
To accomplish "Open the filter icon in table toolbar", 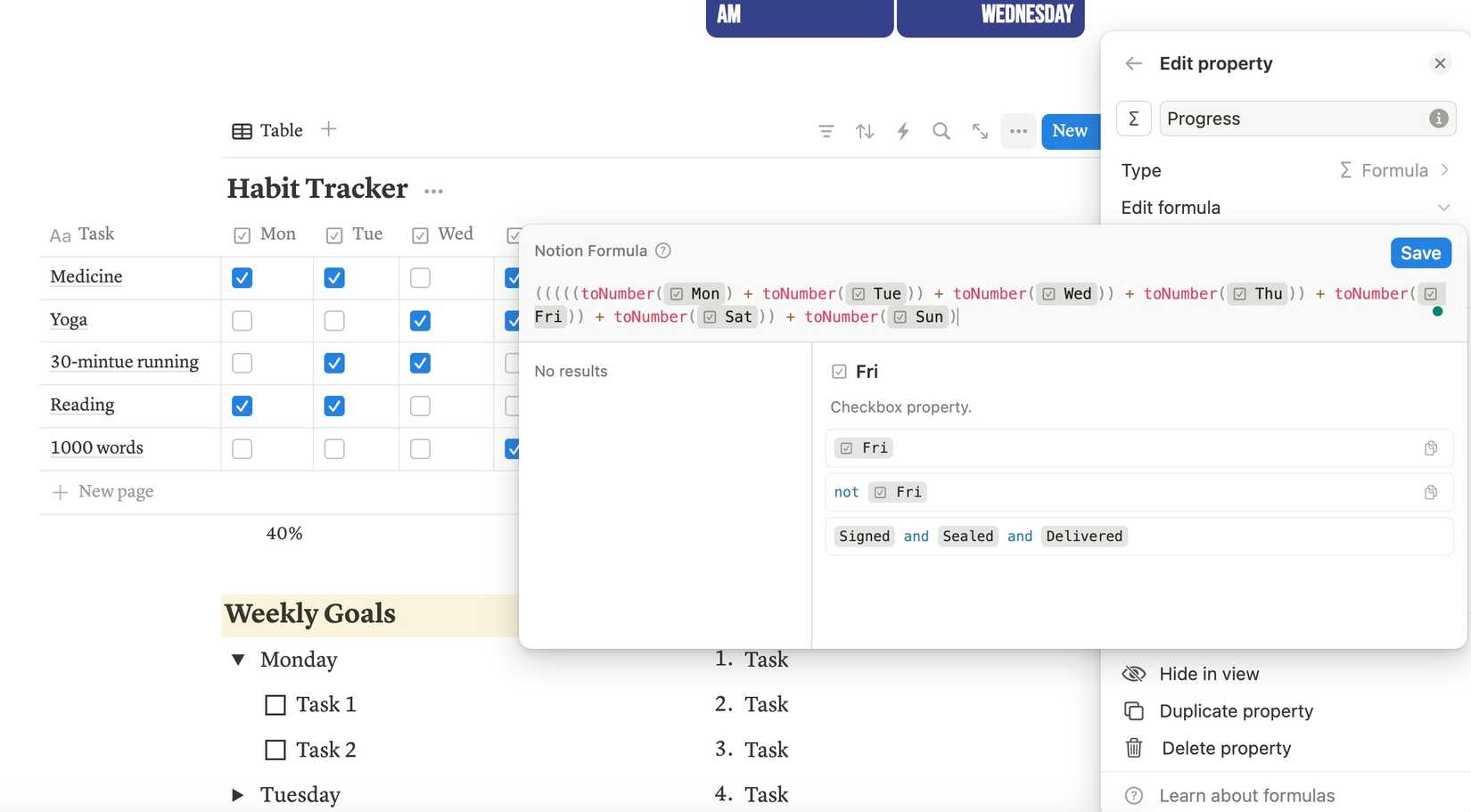I will tap(826, 131).
